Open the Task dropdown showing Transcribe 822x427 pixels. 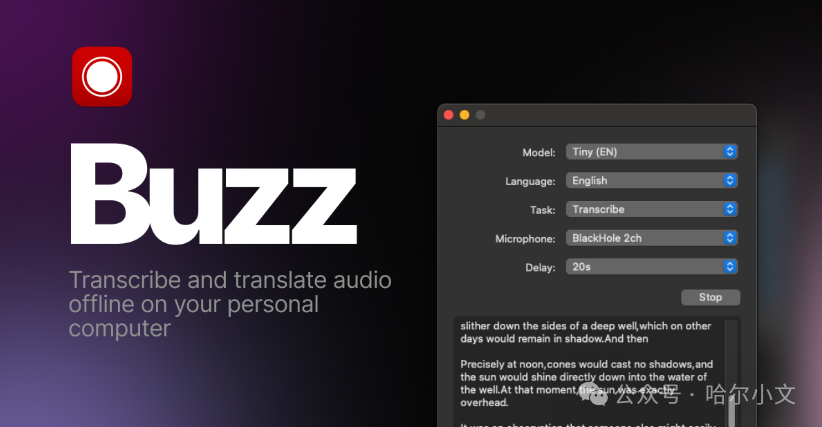[x=652, y=210]
